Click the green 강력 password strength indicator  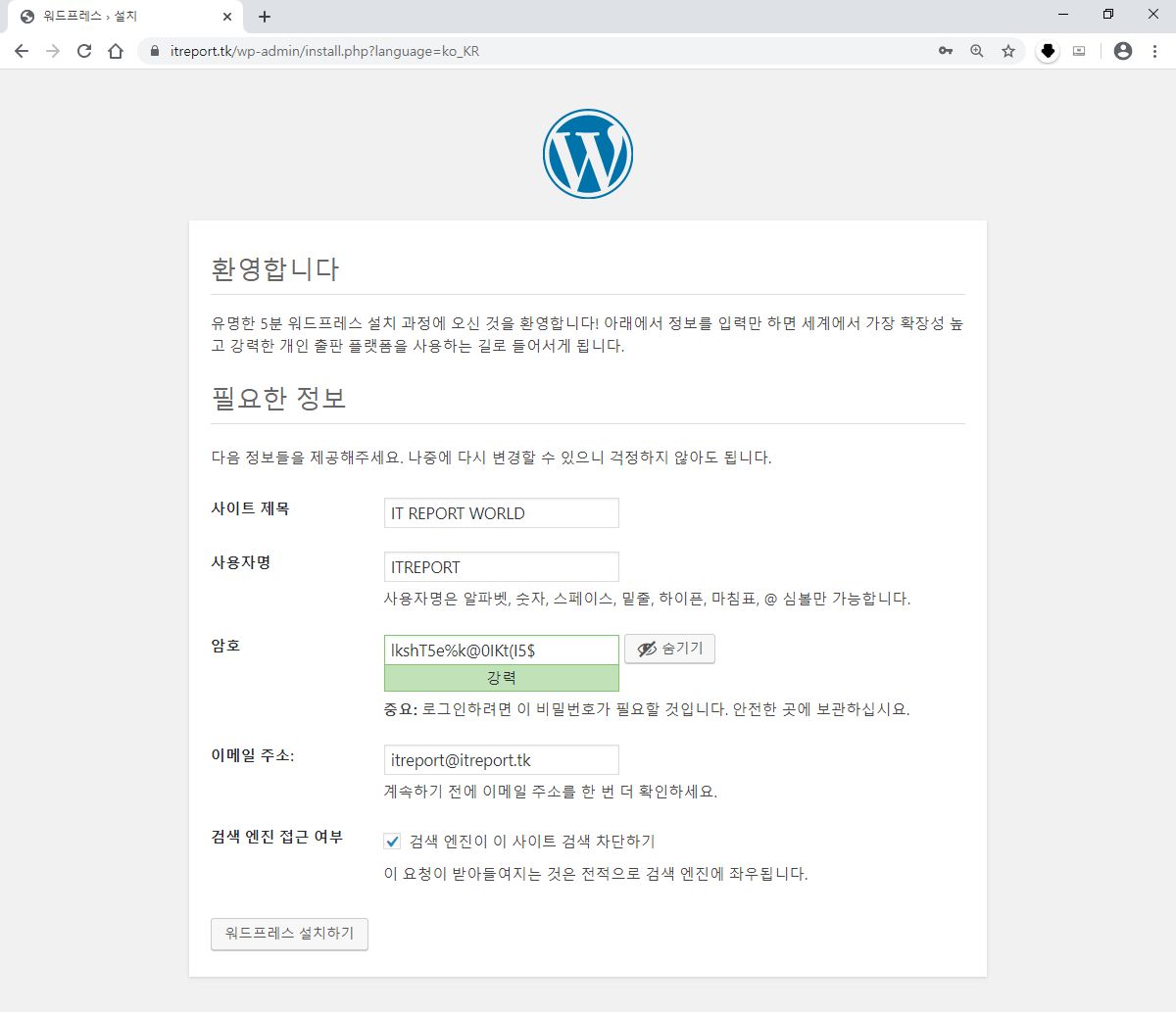(502, 678)
